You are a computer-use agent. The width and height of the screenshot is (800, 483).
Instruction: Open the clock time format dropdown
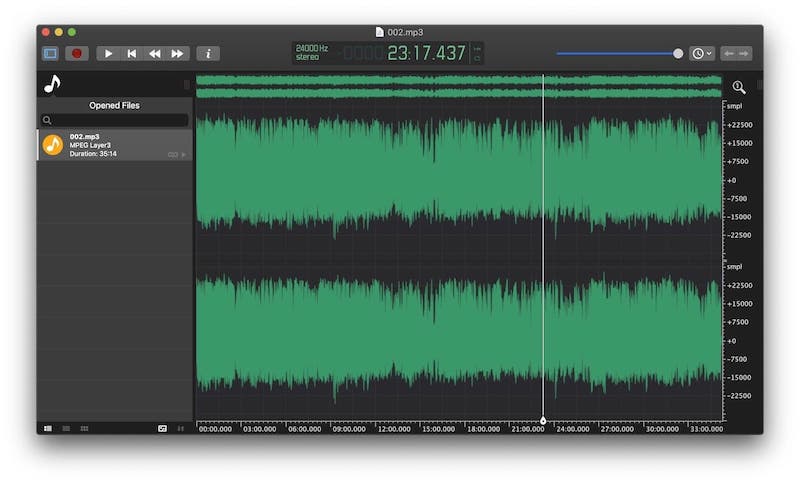pyautogui.click(x=702, y=53)
